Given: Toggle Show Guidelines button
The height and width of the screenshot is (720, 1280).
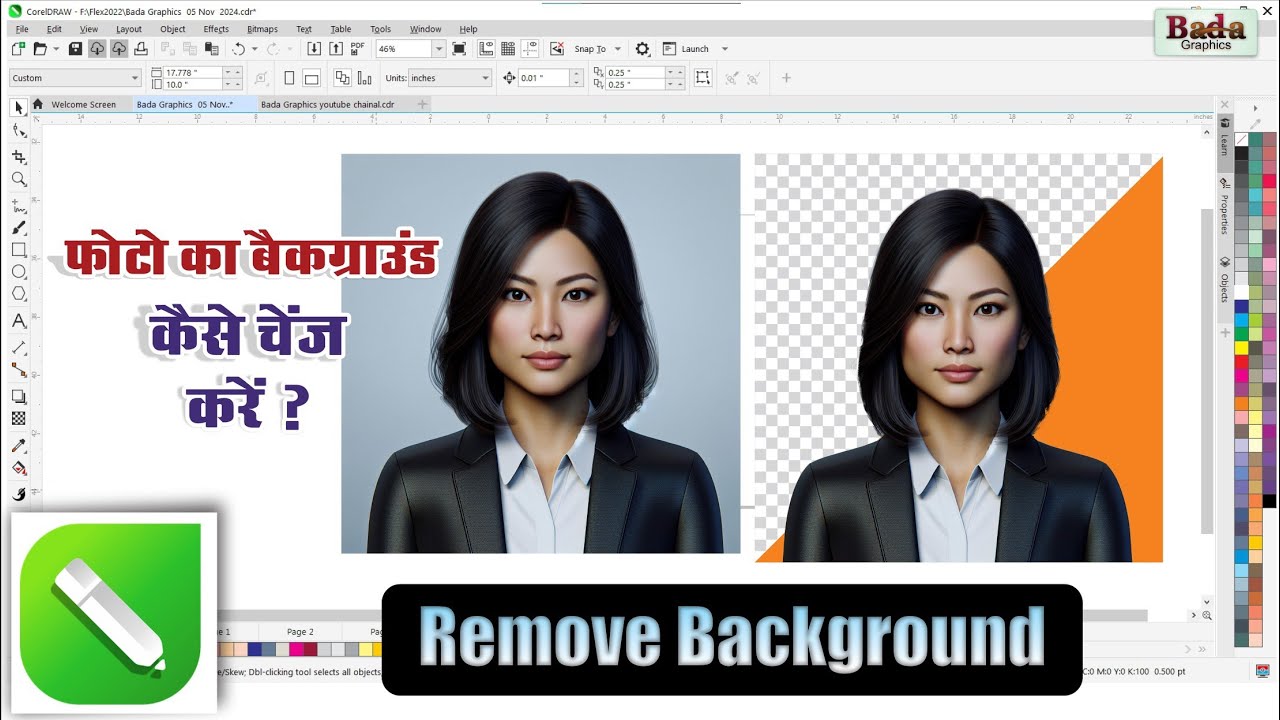Looking at the screenshot, I should point(530,48).
